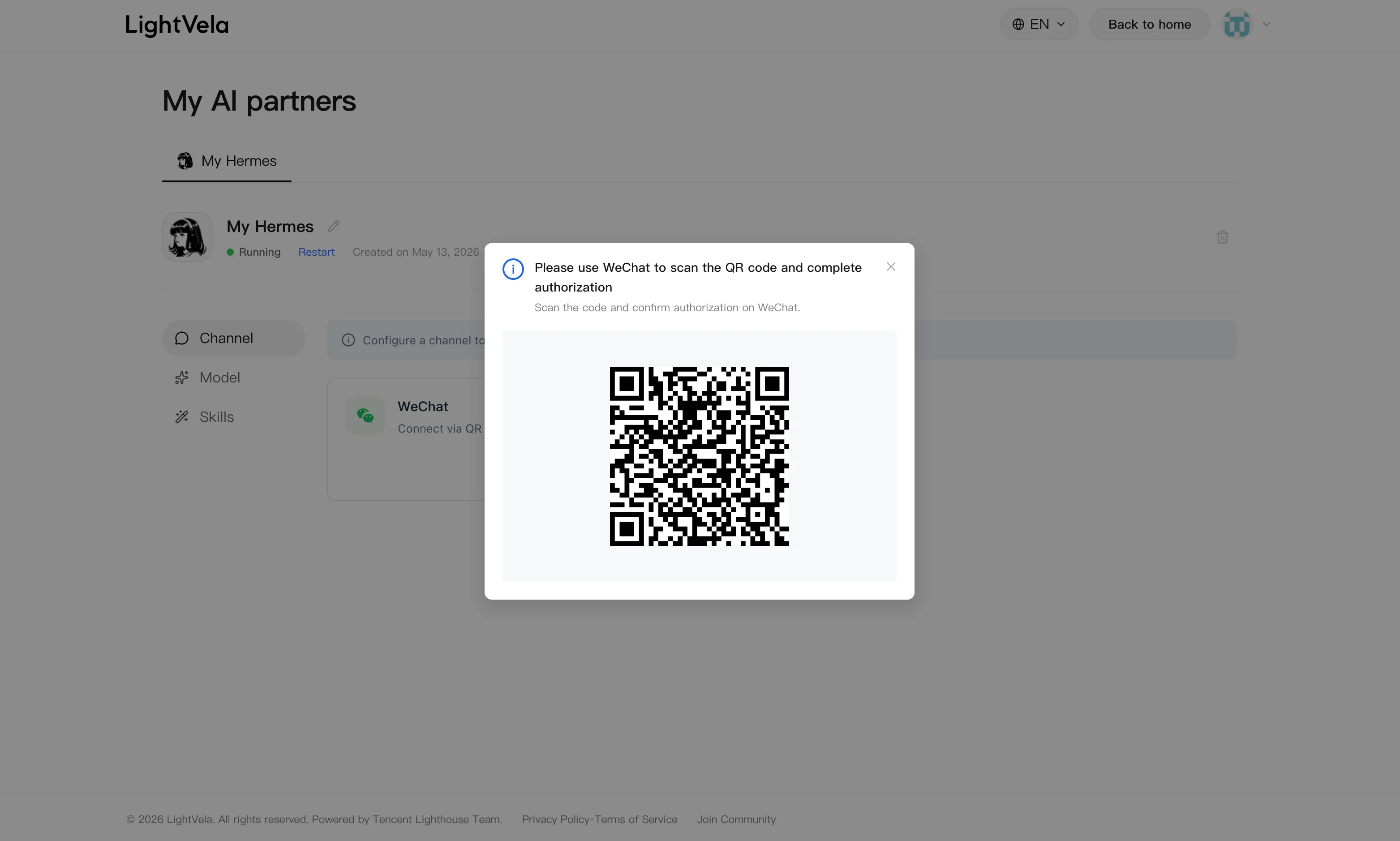Select the My Hermes tab
Screen dimensions: 1400x841
(227, 161)
